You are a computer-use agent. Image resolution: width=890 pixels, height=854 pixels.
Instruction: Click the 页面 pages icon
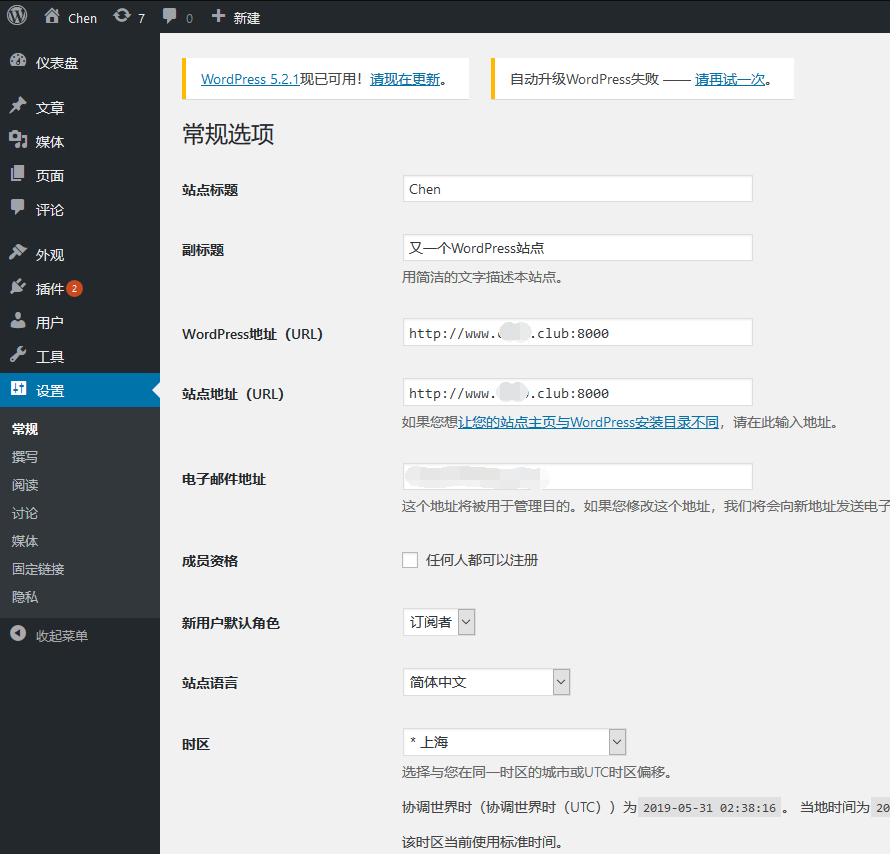click(x=18, y=173)
